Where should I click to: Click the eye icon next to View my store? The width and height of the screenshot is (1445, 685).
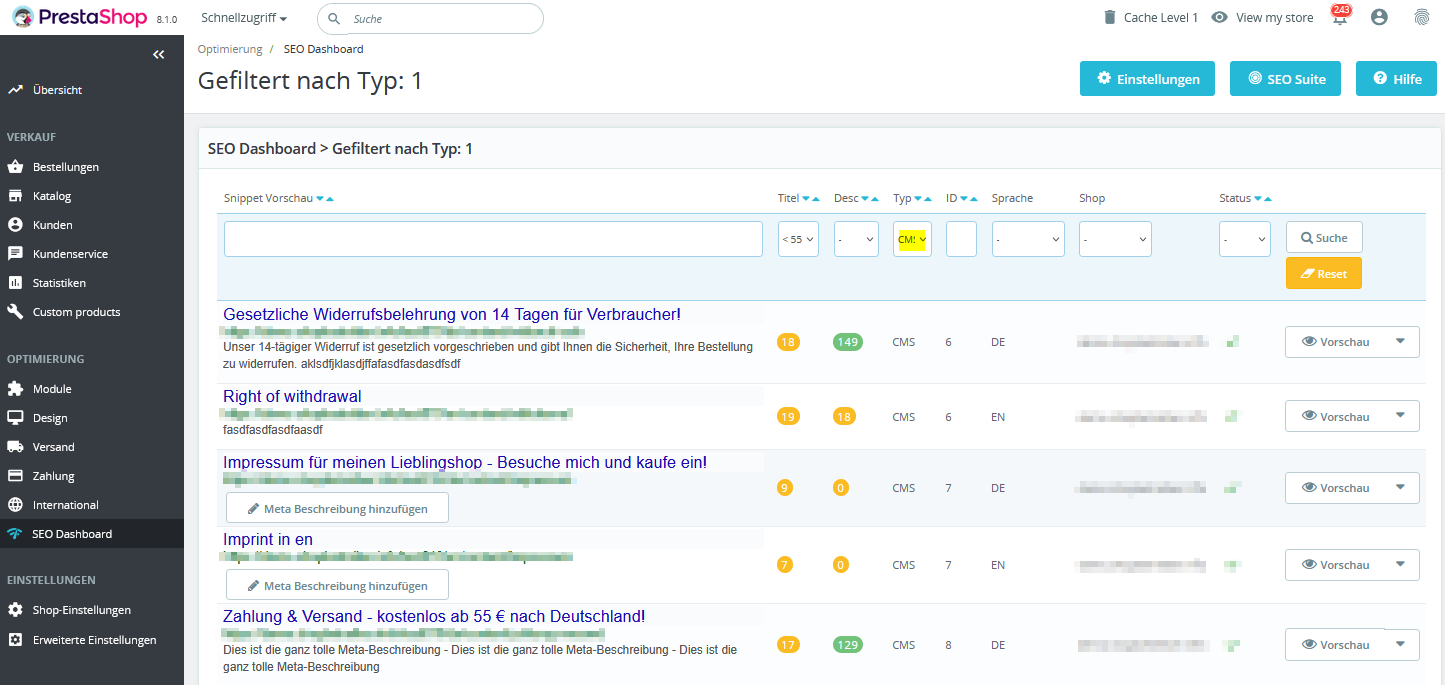(1219, 17)
